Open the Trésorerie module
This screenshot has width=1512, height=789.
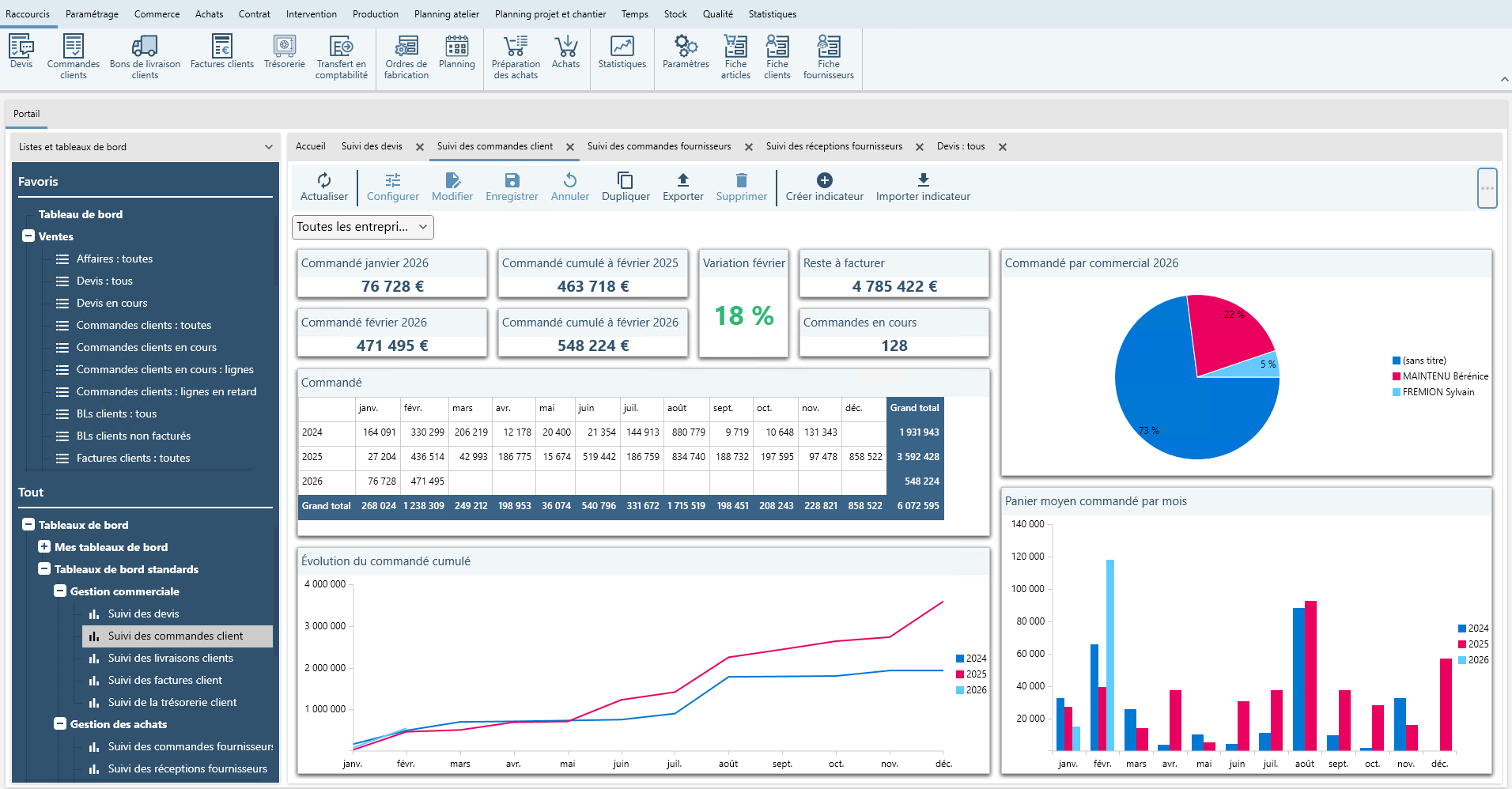(x=284, y=54)
